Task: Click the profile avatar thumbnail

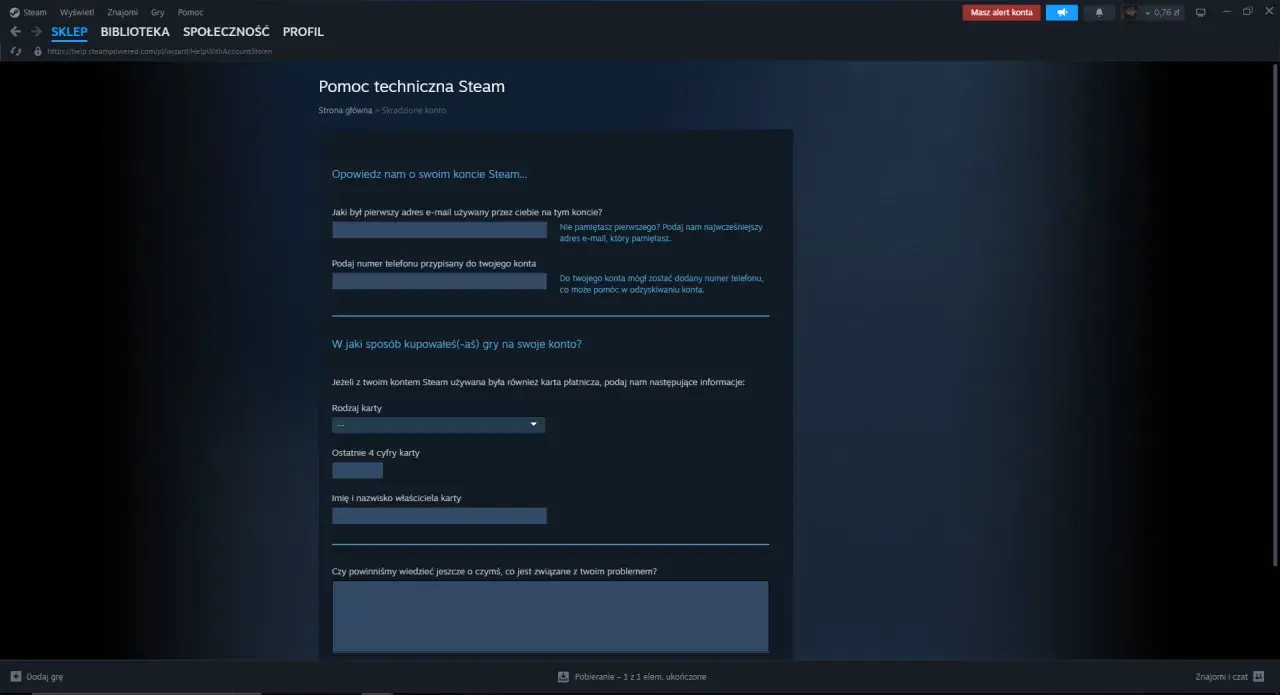Action: (x=1130, y=13)
